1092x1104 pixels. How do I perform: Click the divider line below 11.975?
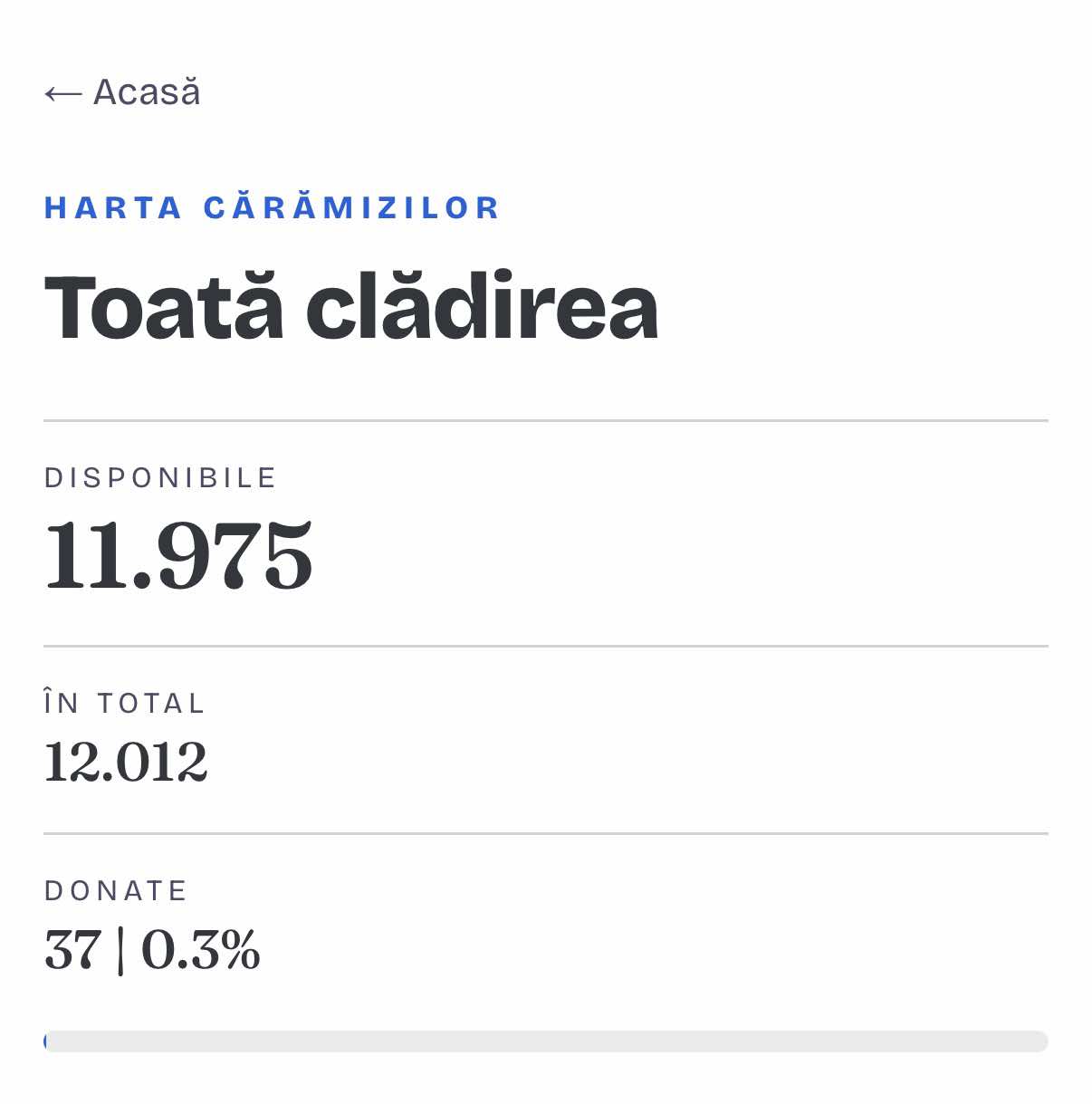tap(546, 647)
